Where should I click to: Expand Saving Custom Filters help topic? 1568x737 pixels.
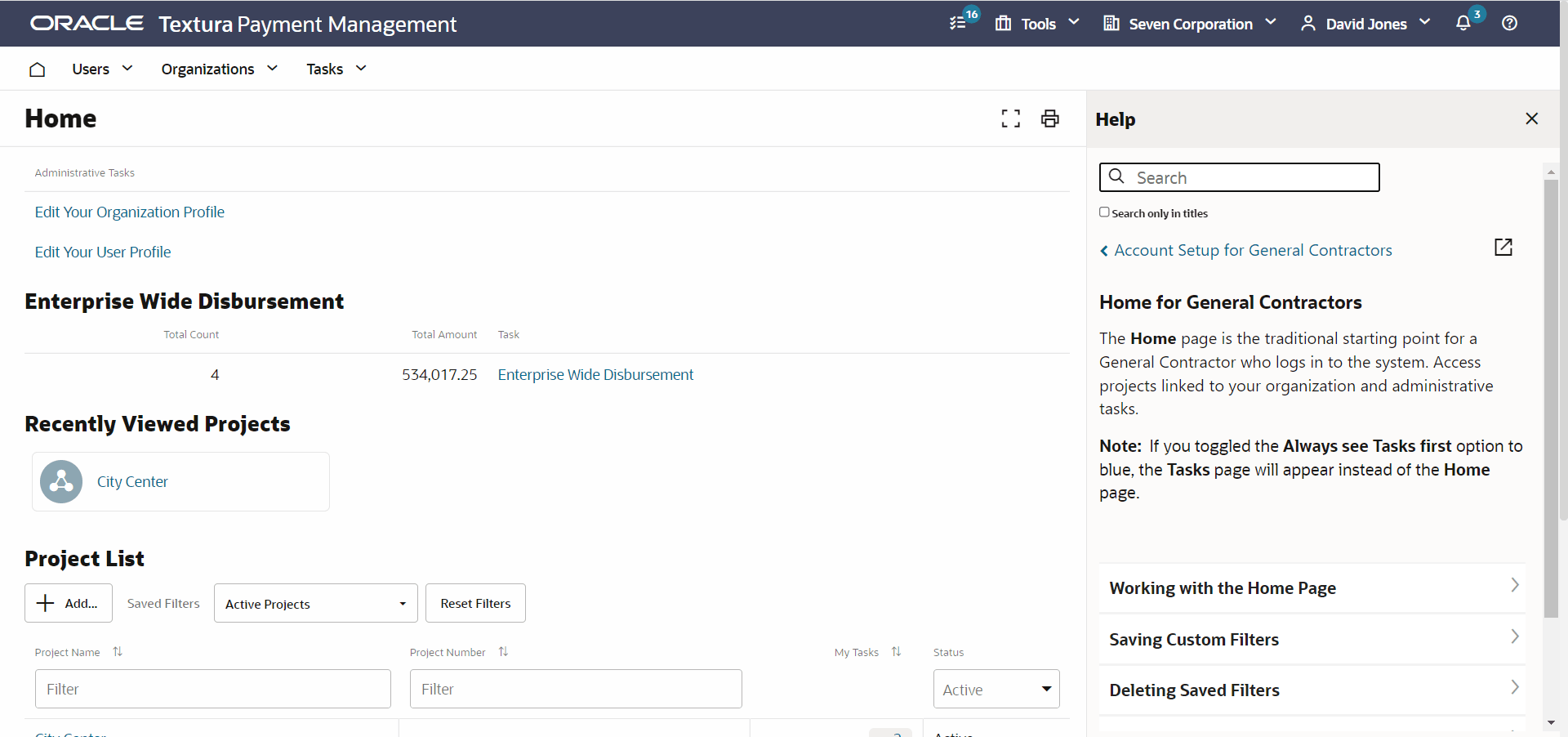1312,639
